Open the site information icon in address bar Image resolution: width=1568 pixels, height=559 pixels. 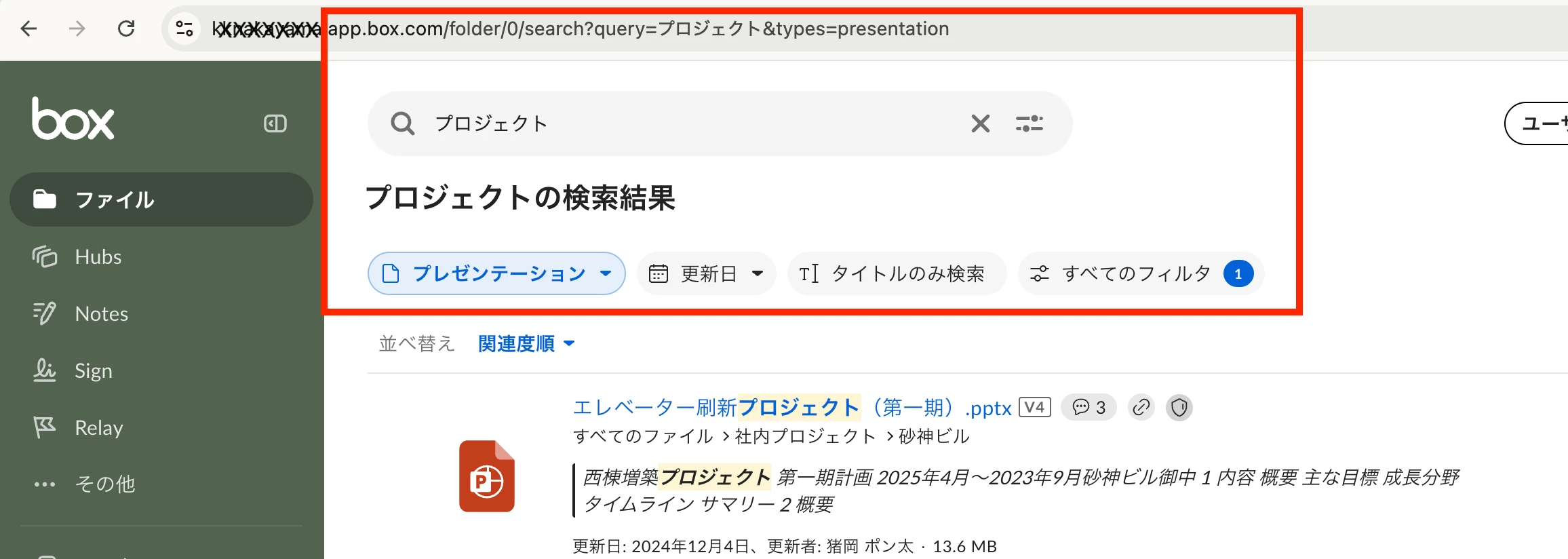(184, 28)
